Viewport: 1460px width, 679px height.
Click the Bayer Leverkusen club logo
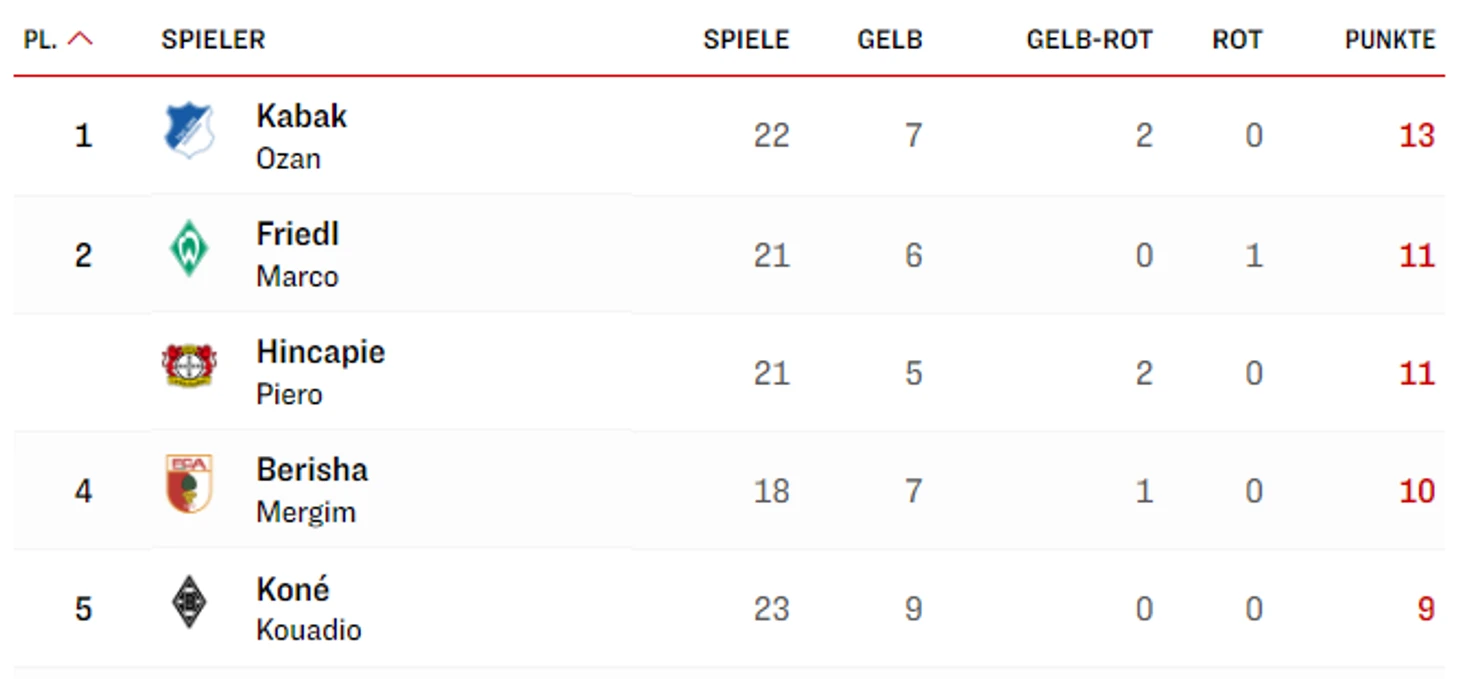189,366
